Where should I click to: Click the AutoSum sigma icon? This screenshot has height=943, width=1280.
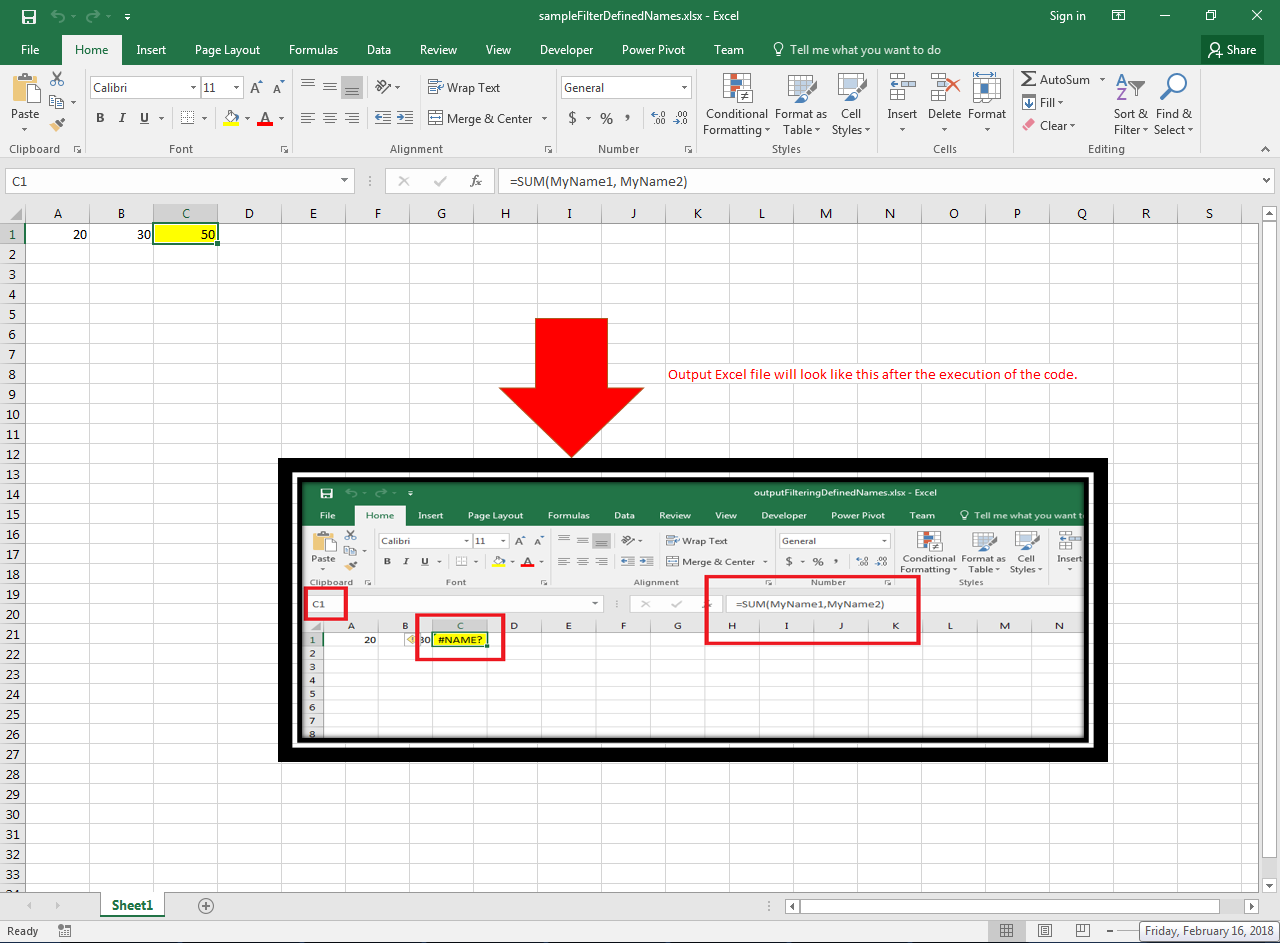[1029, 79]
